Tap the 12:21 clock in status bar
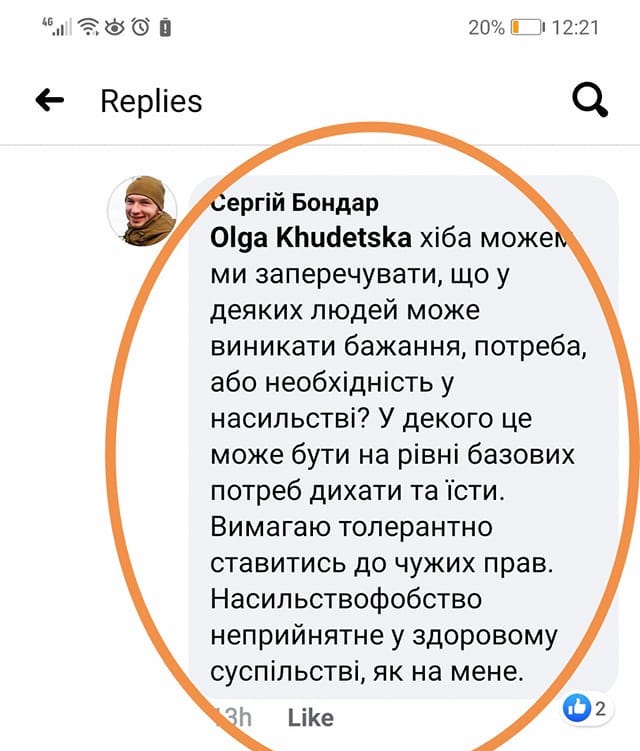The width and height of the screenshot is (640, 751). coord(574,26)
